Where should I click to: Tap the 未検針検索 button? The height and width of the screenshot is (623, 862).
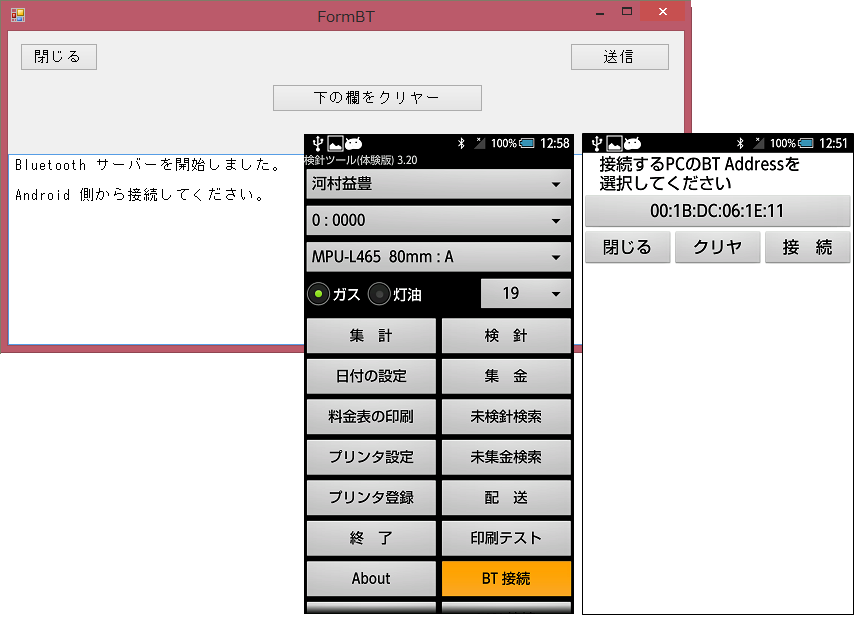point(506,417)
